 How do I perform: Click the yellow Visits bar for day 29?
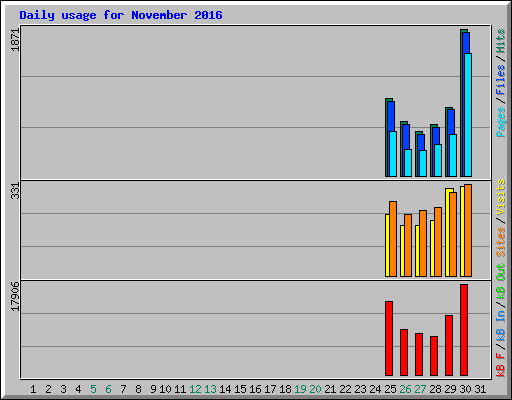click(x=448, y=233)
